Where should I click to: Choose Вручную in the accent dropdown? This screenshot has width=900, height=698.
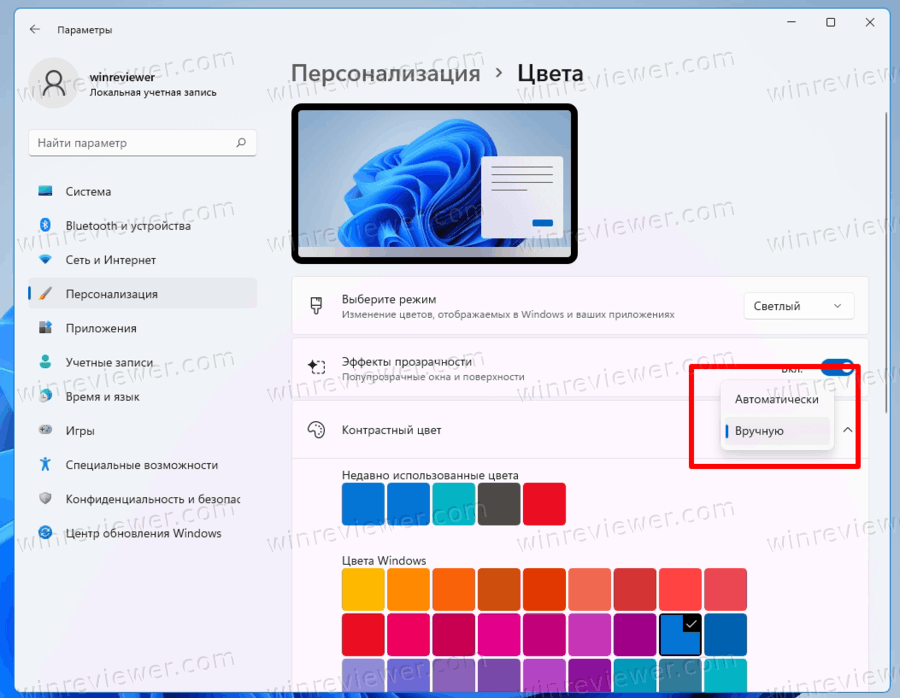click(777, 431)
